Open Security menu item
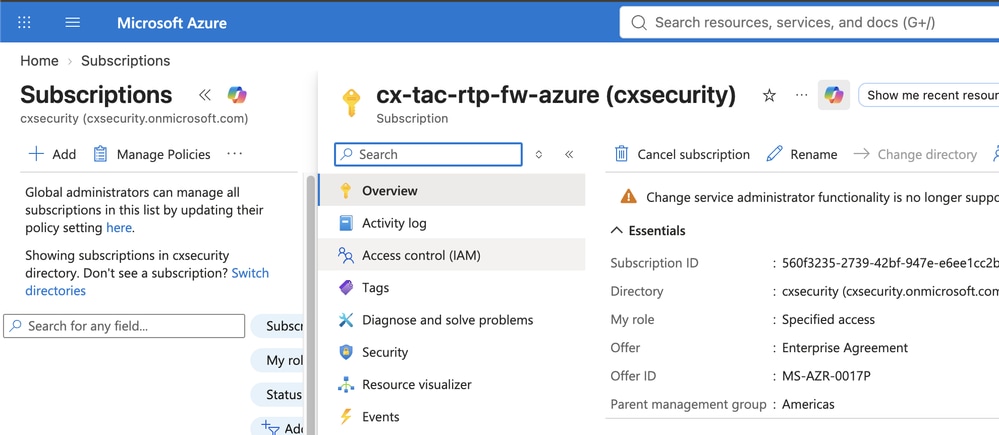Screen dimensions: 999x435 click(452, 352)
